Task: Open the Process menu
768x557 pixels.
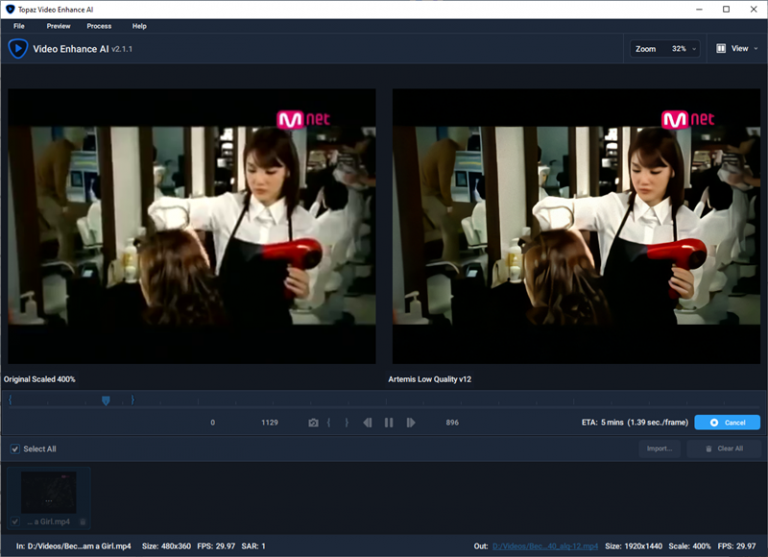Action: [x=99, y=26]
